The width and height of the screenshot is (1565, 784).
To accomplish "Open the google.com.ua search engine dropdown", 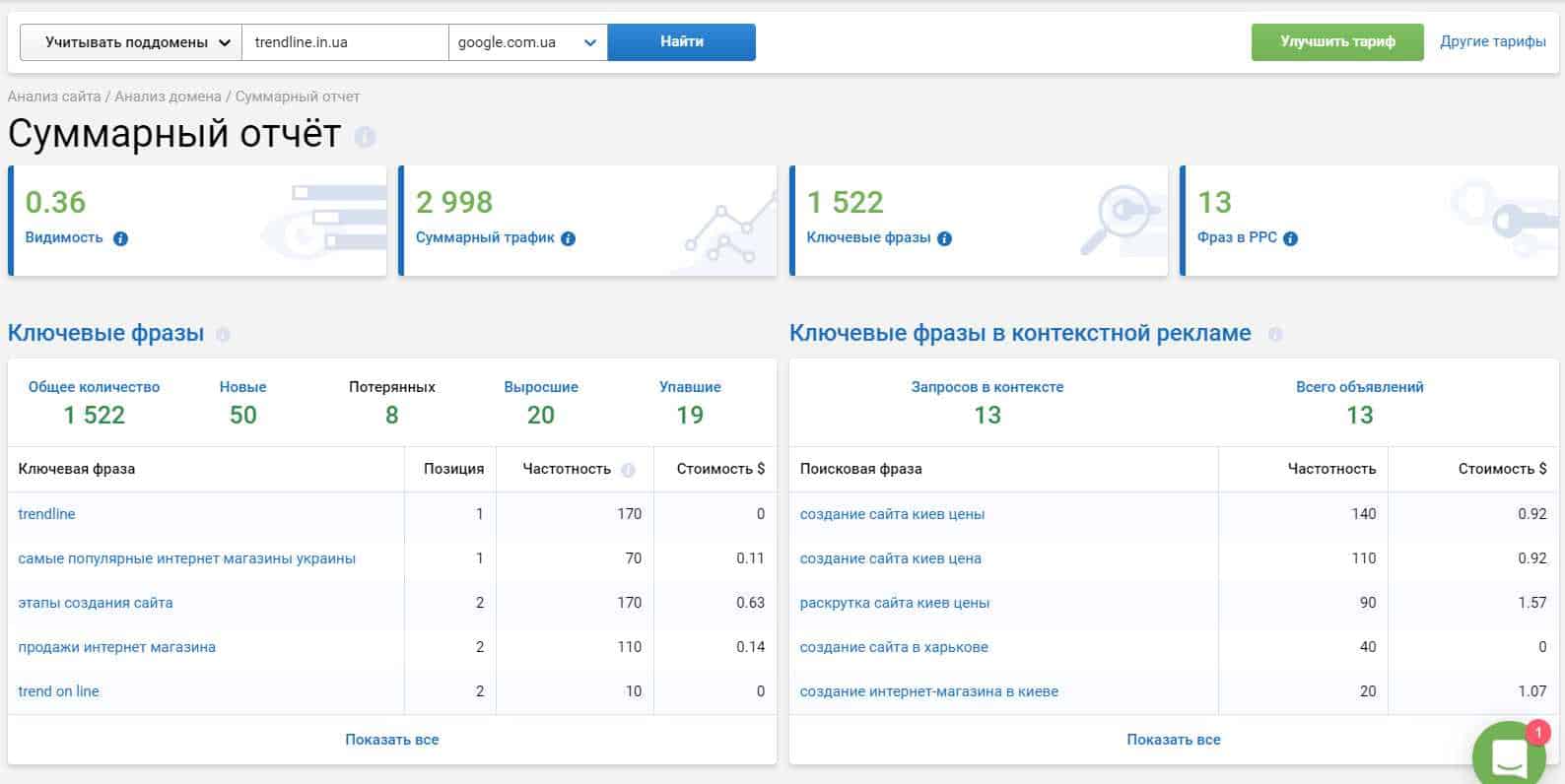I will tap(527, 42).
